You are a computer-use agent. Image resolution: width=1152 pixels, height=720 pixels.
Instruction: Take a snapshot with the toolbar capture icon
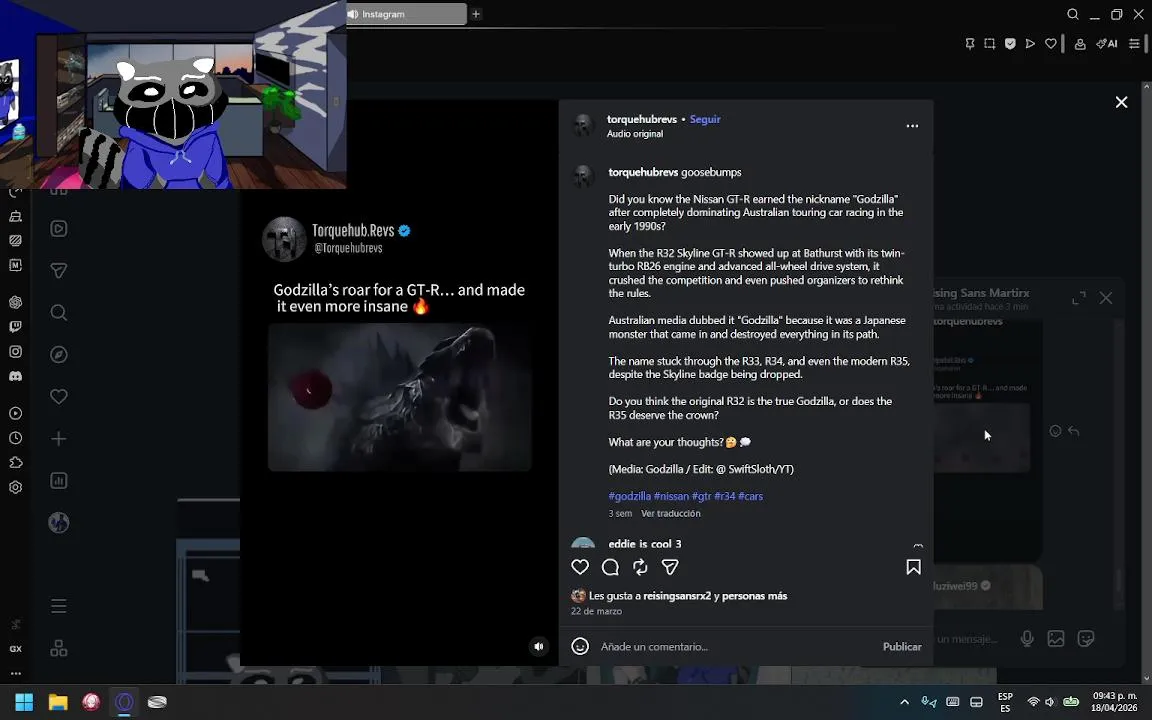(990, 44)
